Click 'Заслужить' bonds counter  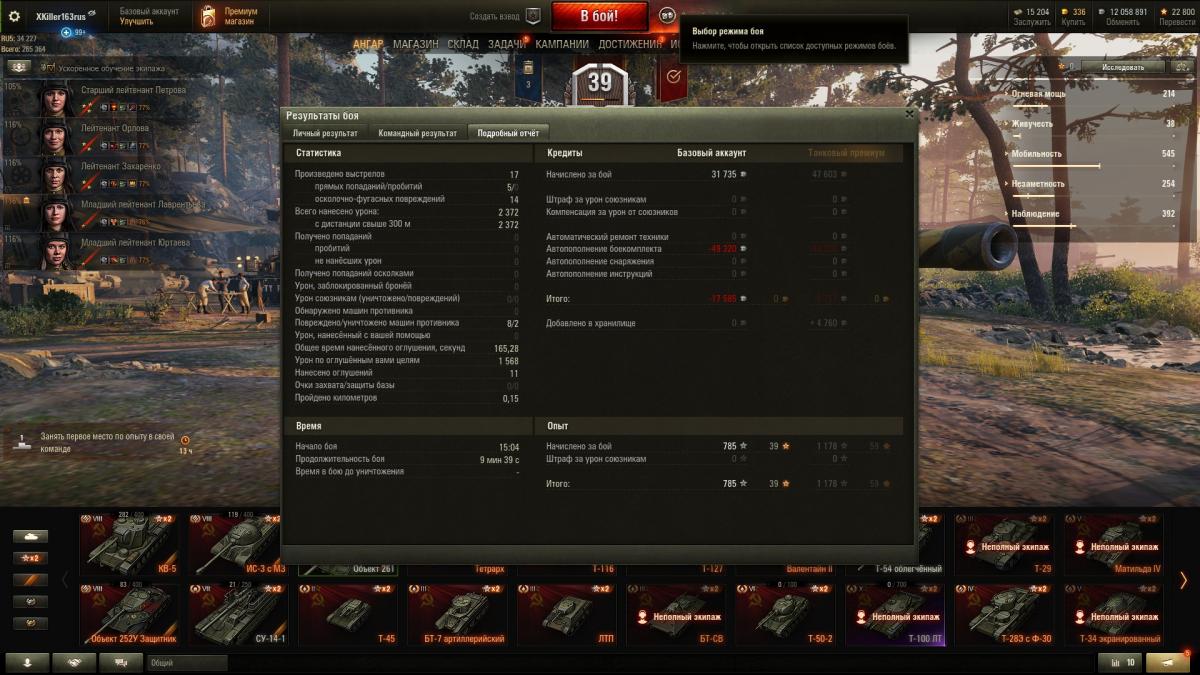click(x=1032, y=21)
